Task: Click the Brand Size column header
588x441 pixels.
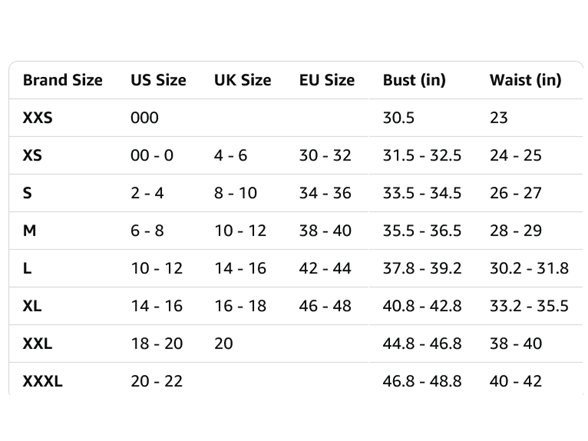Action: [x=63, y=80]
